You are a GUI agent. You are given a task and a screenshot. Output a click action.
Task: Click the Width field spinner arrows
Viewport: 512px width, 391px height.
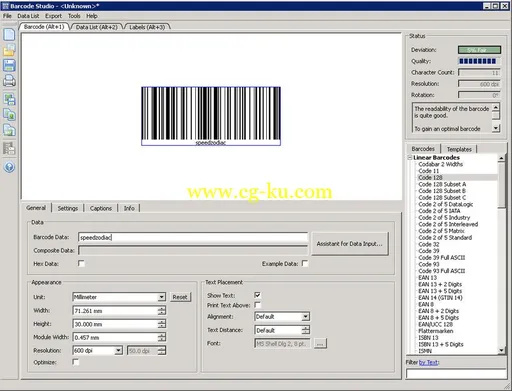tap(162, 311)
